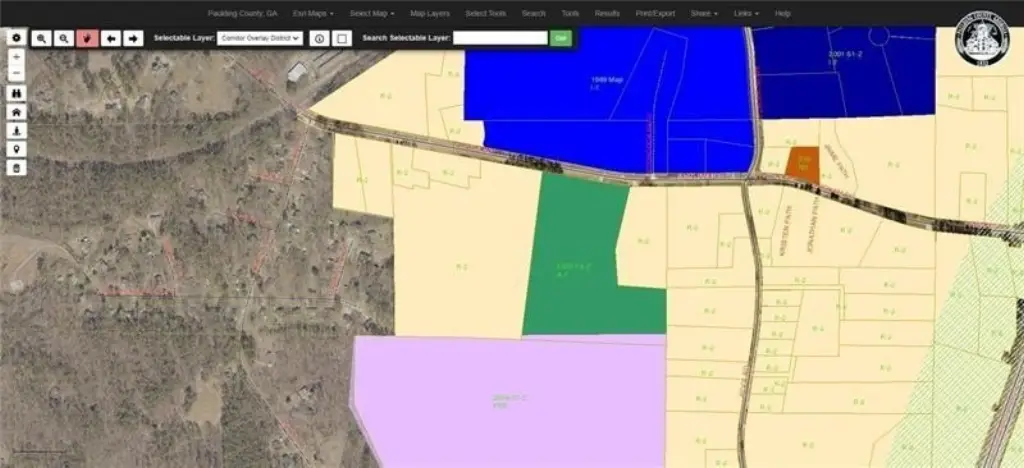Click the zoom out magnifier tool

(64, 38)
